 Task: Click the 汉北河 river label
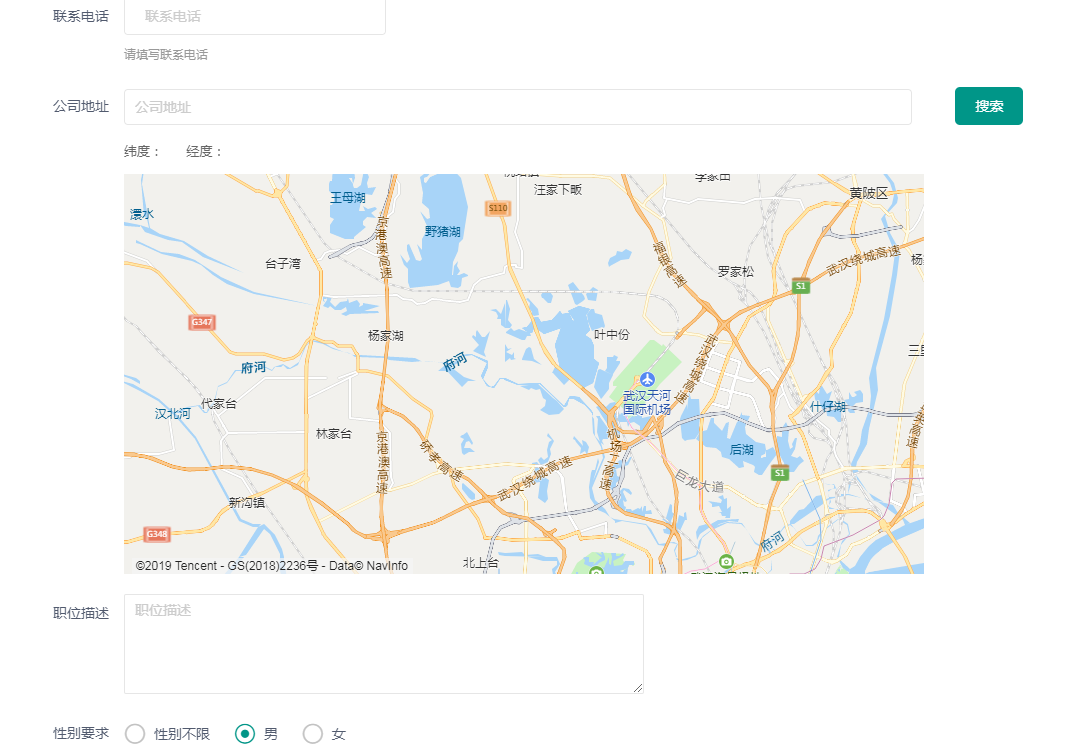tap(172, 414)
